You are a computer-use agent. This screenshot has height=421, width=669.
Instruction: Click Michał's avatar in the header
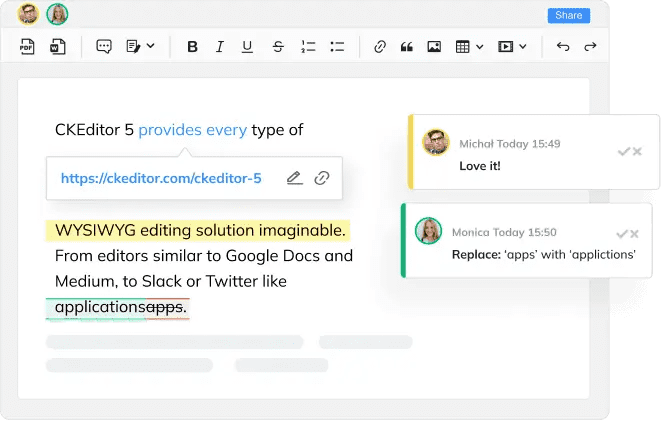[x=28, y=14]
